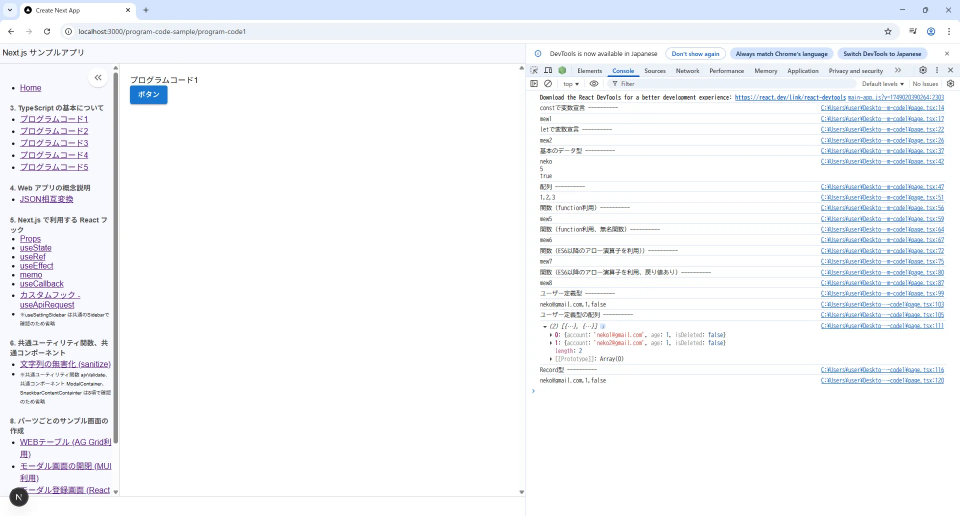Screen dimensions: 960x516
Task: Open the react-devtools download link
Action: [790, 97]
